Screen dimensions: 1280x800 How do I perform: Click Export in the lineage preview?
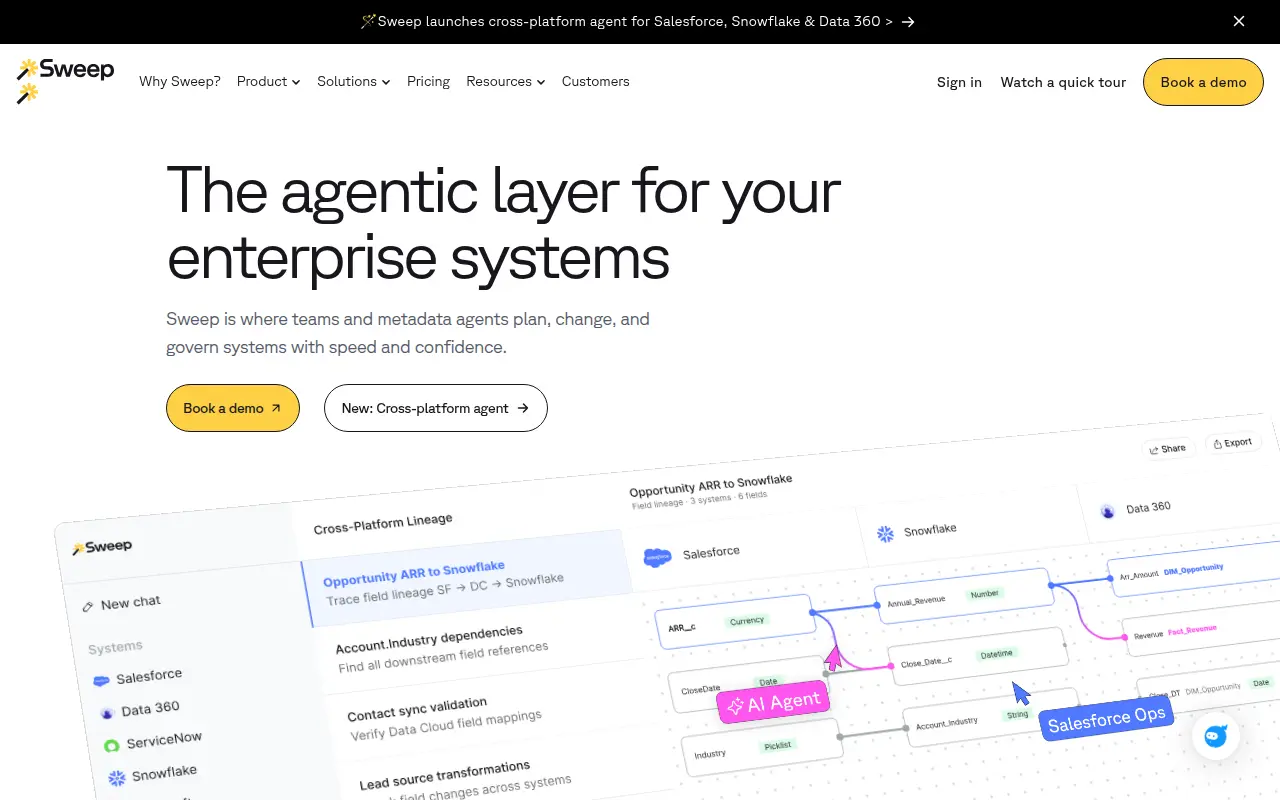(1232, 443)
